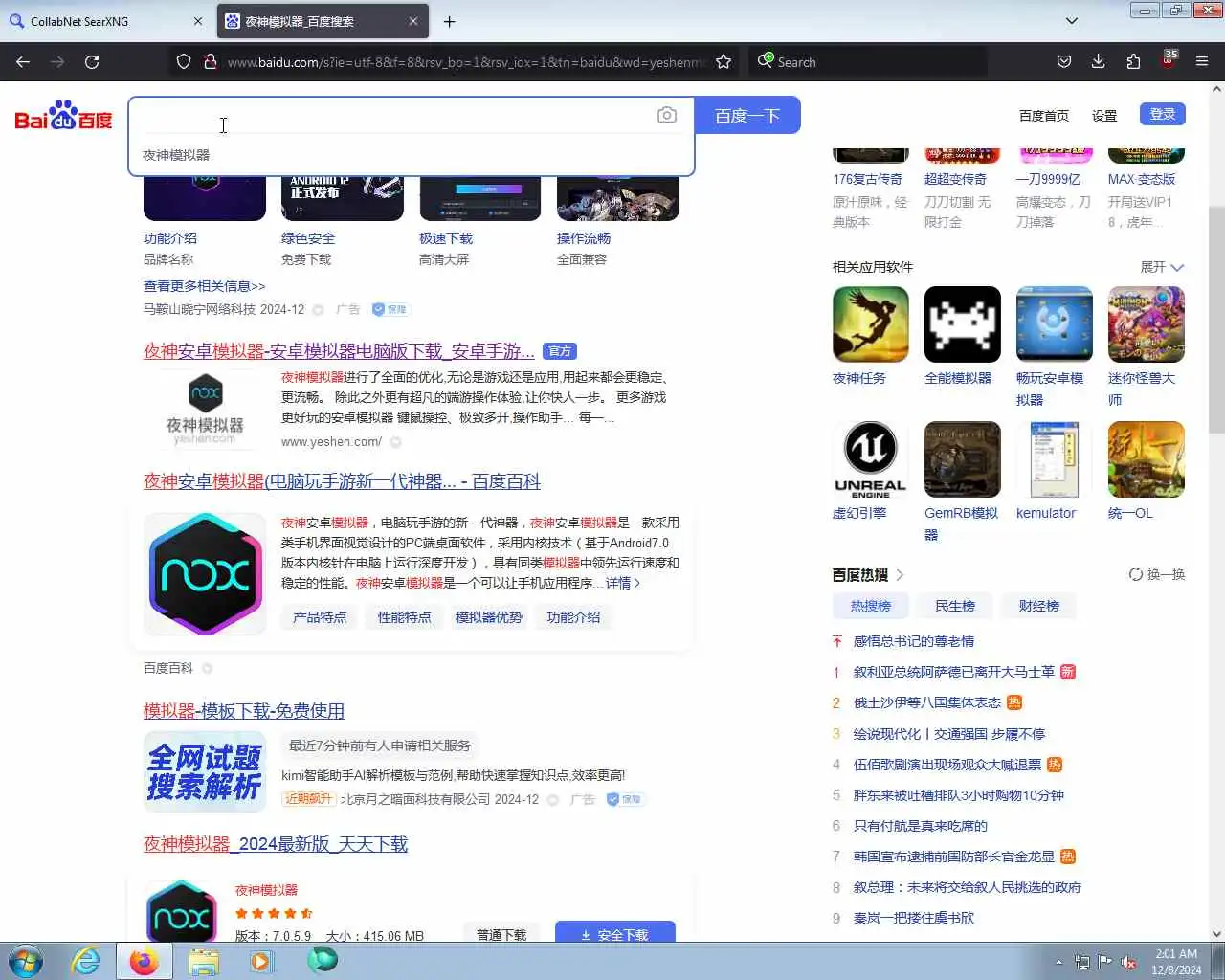
Task: Click the Firefox Search box
Action: 867,61
